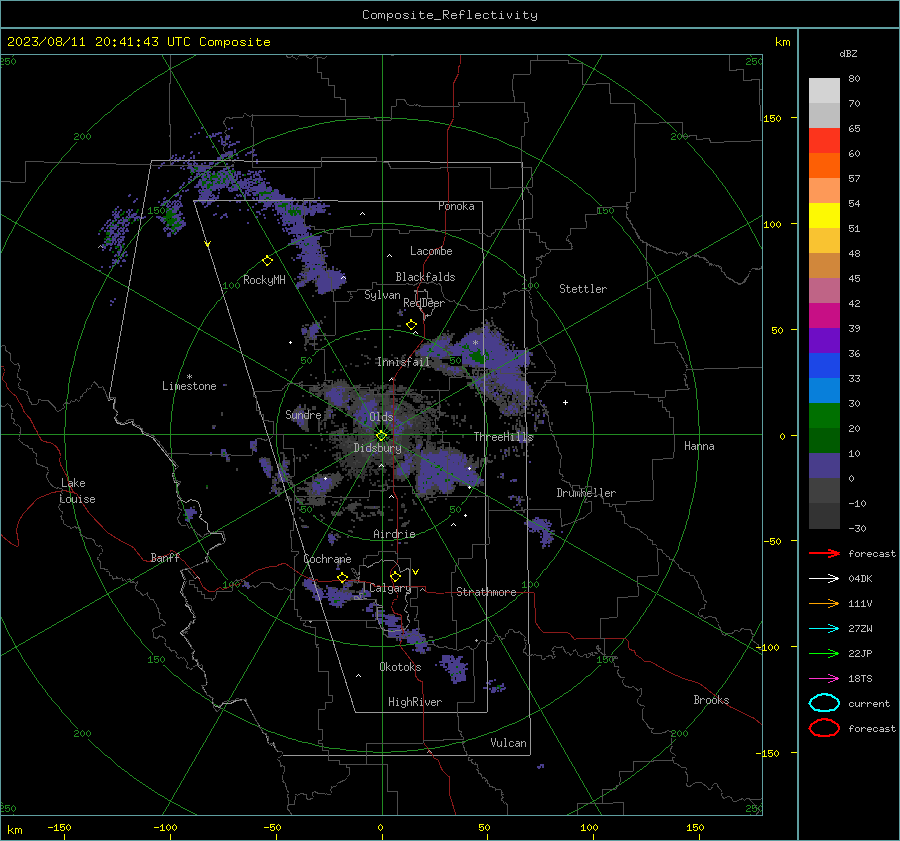The height and width of the screenshot is (841, 900).
Task: Click the Composite_Reflectivity title
Action: tap(450, 15)
